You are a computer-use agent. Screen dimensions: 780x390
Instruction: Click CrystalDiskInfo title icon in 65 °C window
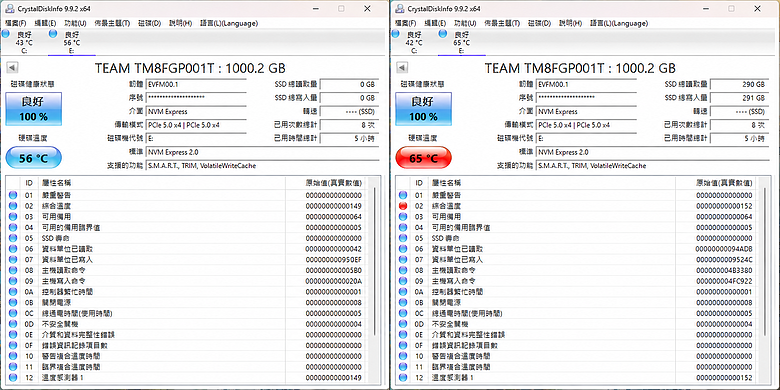pos(399,8)
